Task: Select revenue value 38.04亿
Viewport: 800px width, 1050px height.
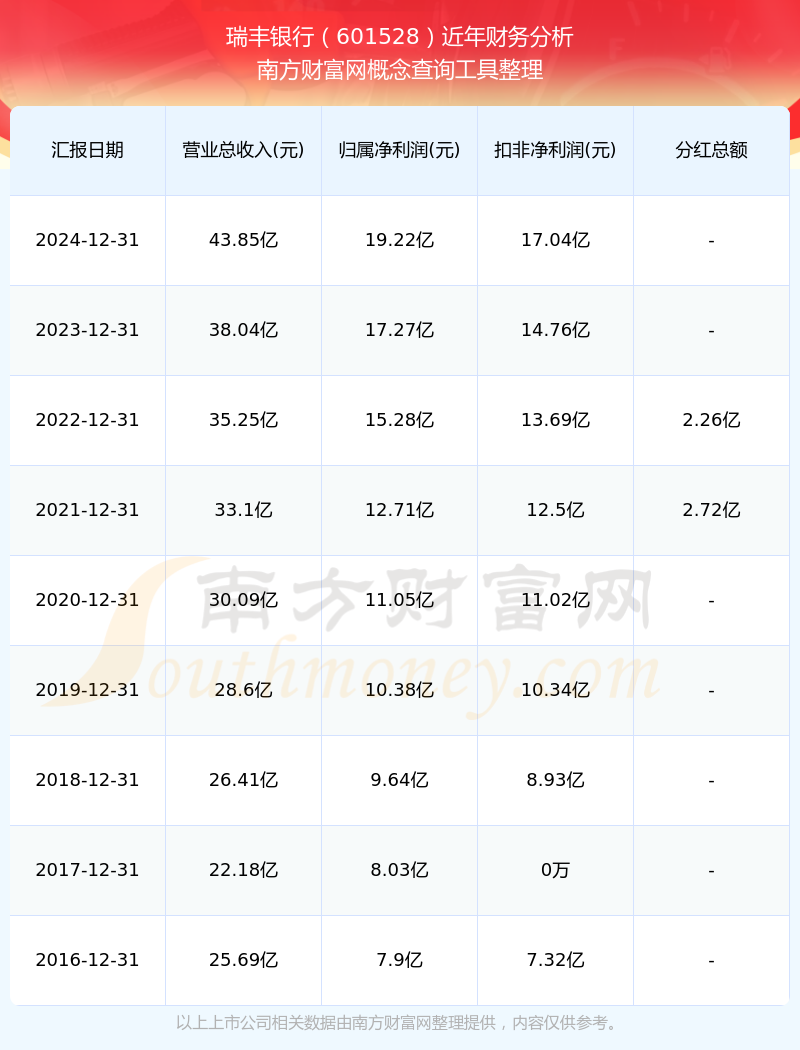Action: click(x=244, y=330)
